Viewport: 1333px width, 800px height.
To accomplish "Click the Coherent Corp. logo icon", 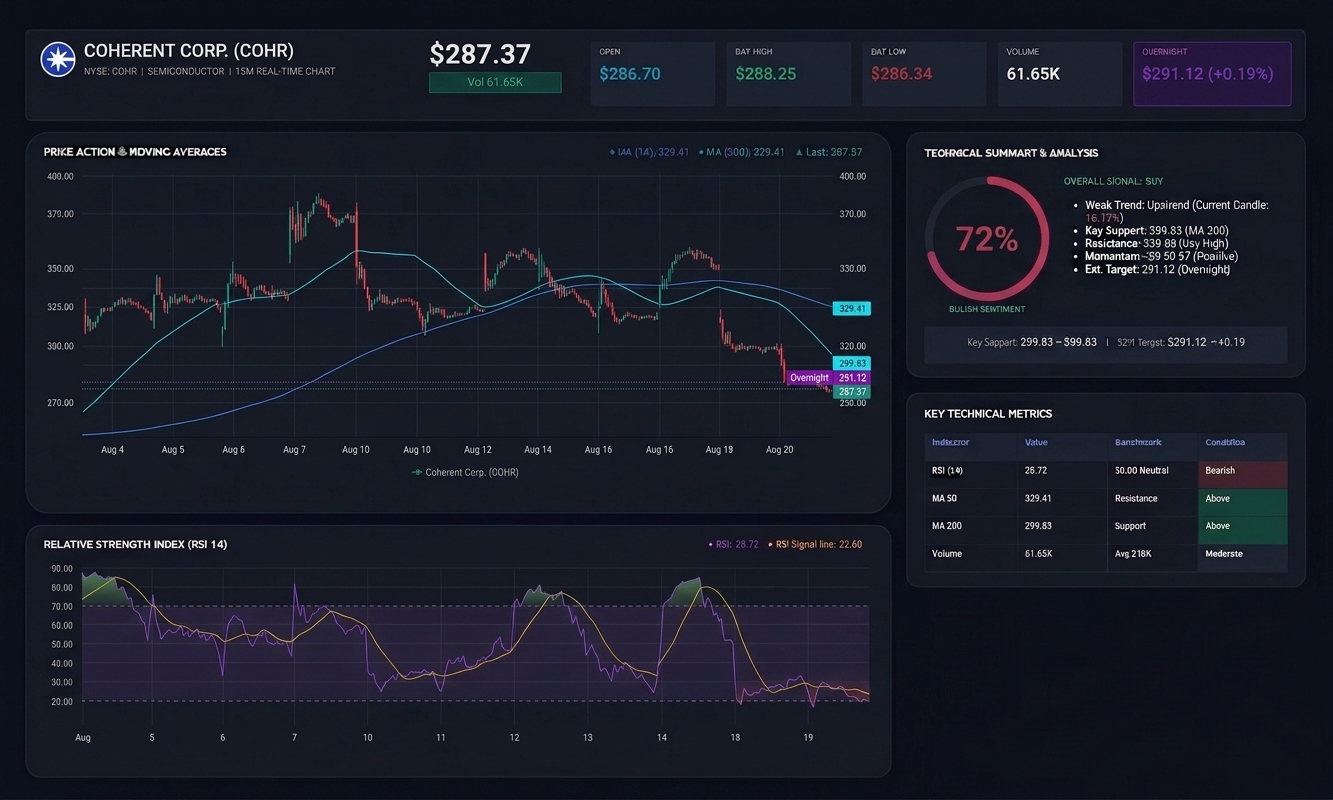I will [58, 60].
